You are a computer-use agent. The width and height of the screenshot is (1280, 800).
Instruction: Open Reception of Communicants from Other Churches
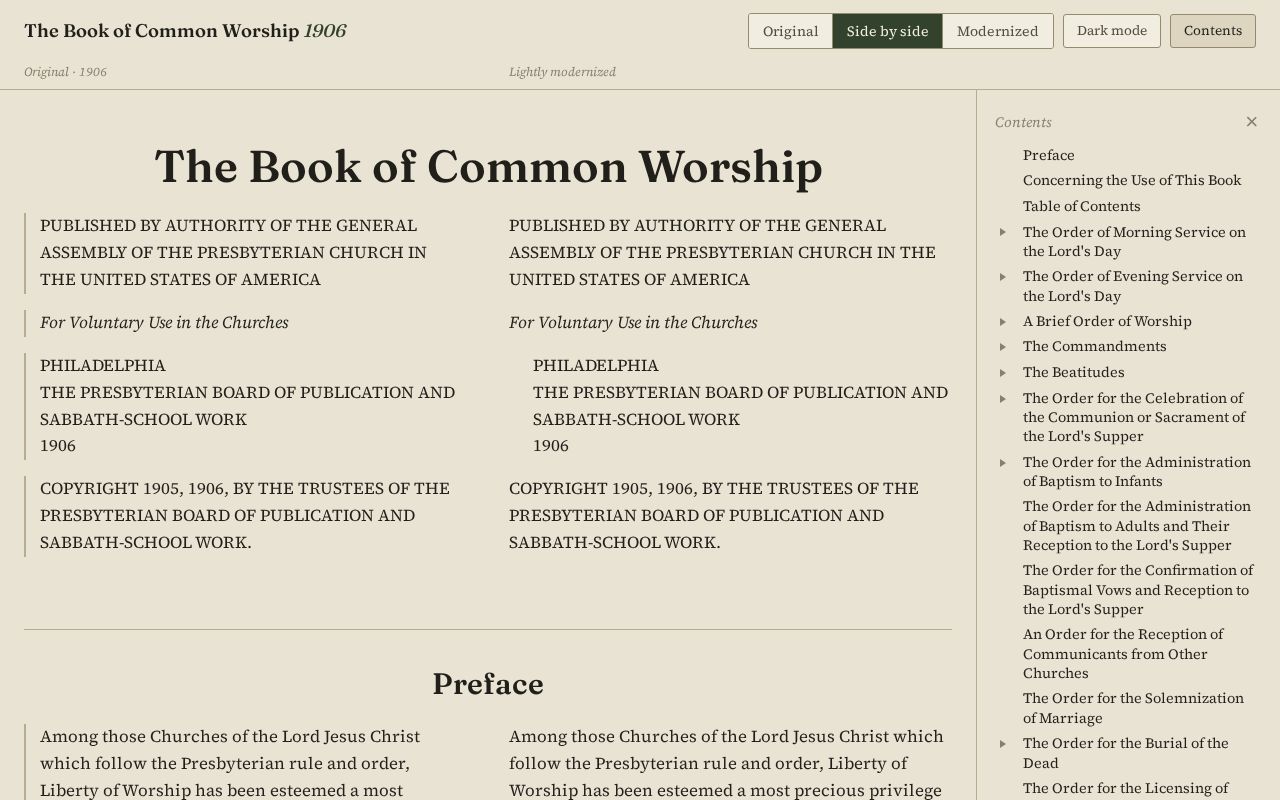(1123, 653)
